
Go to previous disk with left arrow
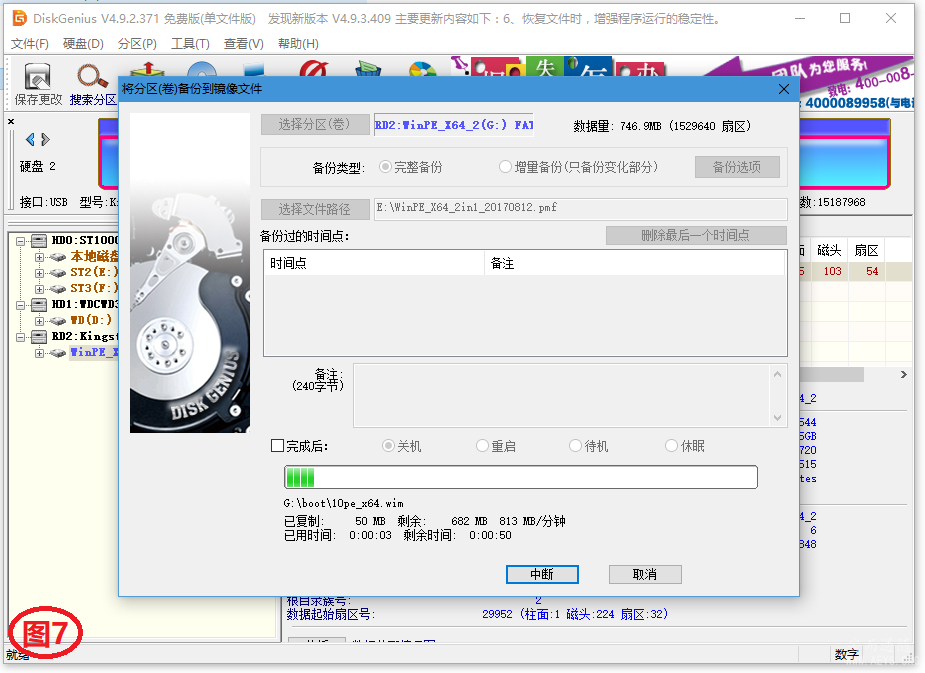click(30, 140)
